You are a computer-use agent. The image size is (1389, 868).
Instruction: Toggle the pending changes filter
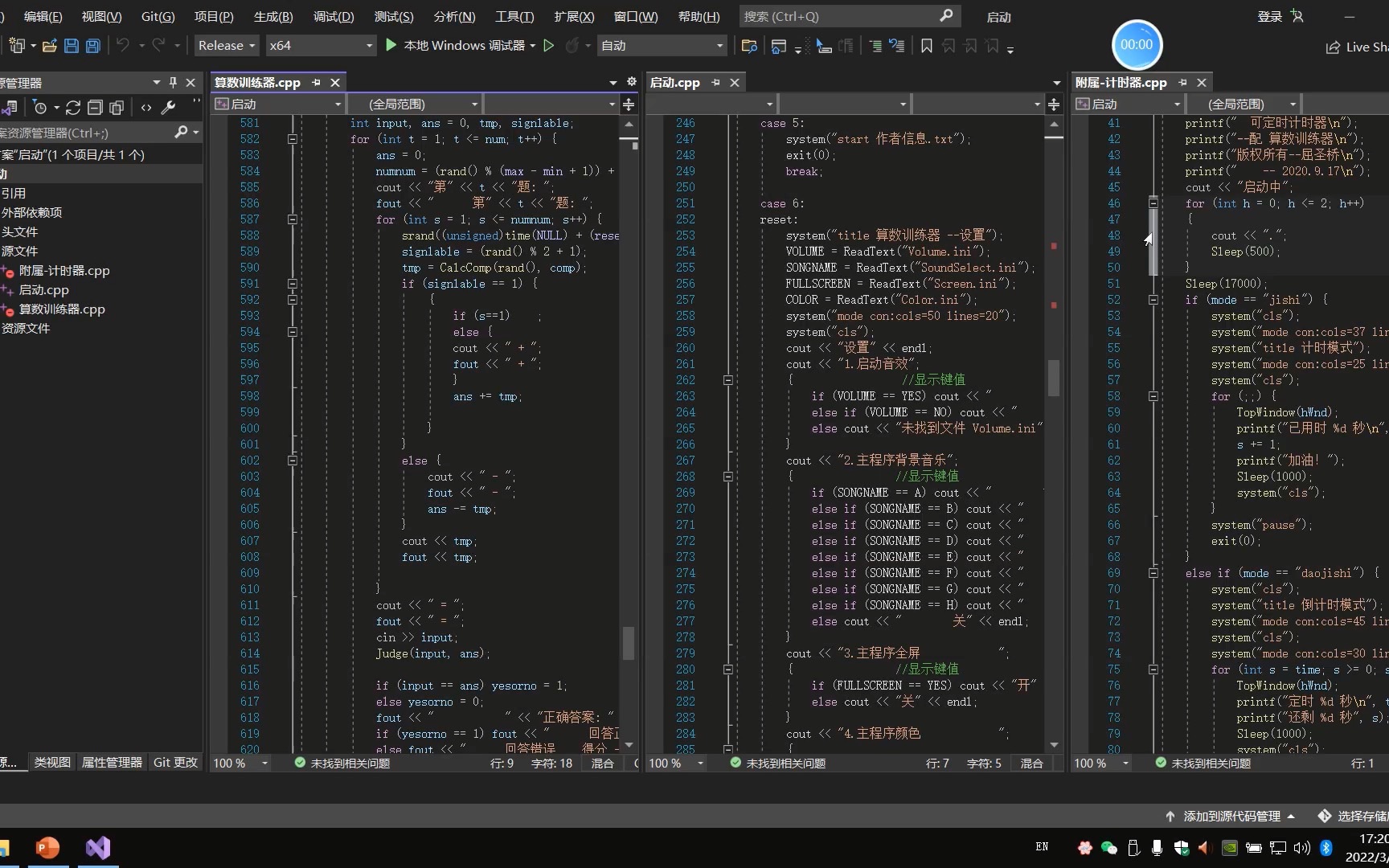(41, 108)
